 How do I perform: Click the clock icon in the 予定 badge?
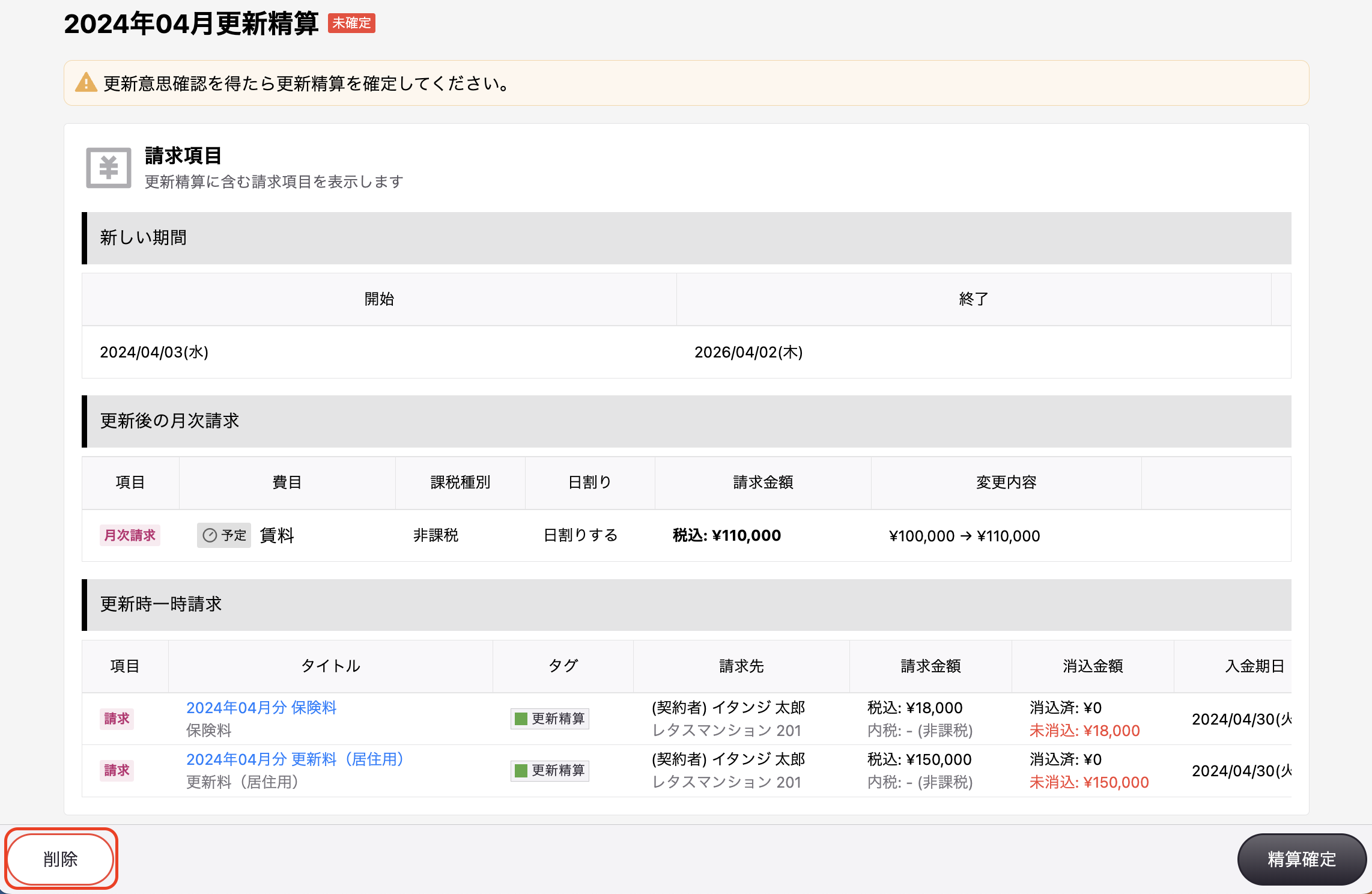210,535
